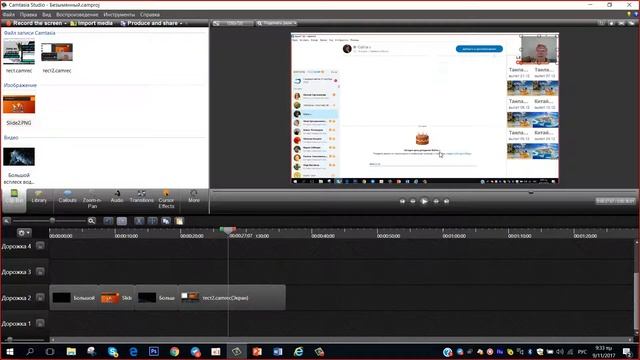Open Windows Start menu
Viewport: 640px width, 360px height.
[10, 351]
